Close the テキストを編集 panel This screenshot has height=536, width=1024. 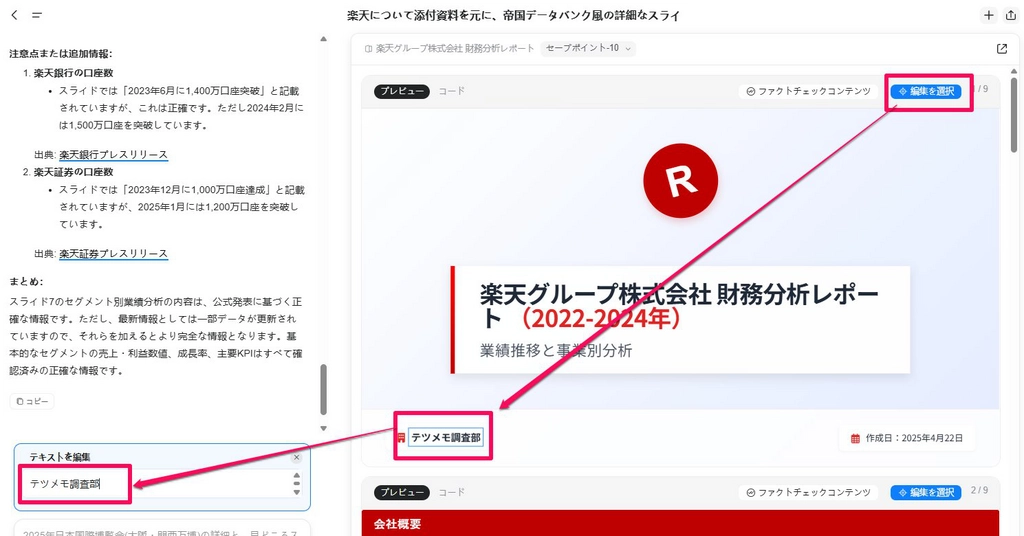pos(296,458)
